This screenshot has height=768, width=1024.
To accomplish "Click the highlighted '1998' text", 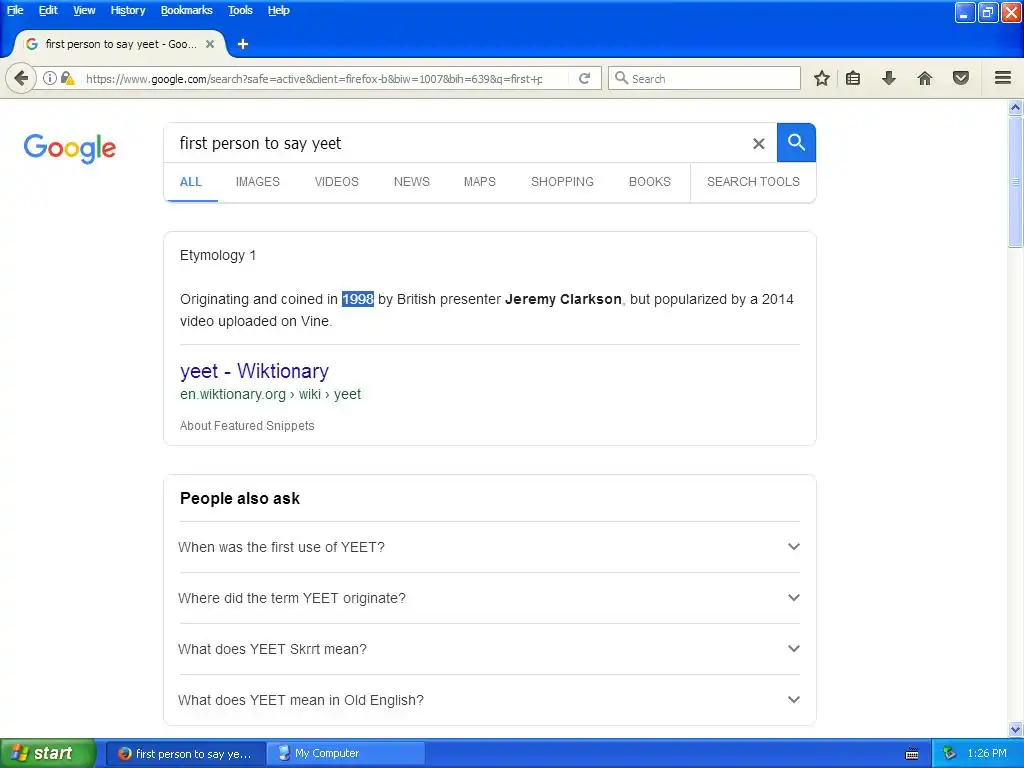I will click(x=358, y=299).
